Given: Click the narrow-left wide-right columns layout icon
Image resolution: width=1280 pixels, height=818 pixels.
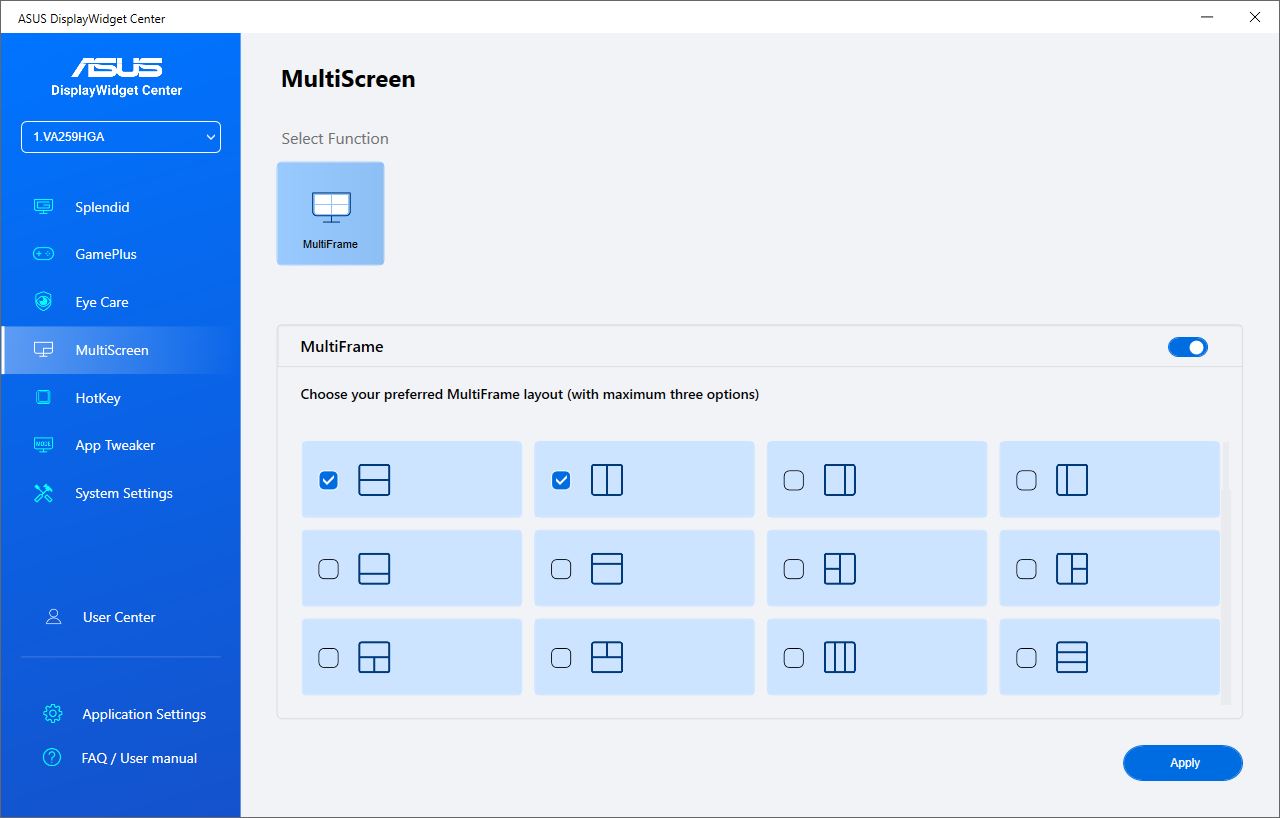Looking at the screenshot, I should coord(1072,480).
